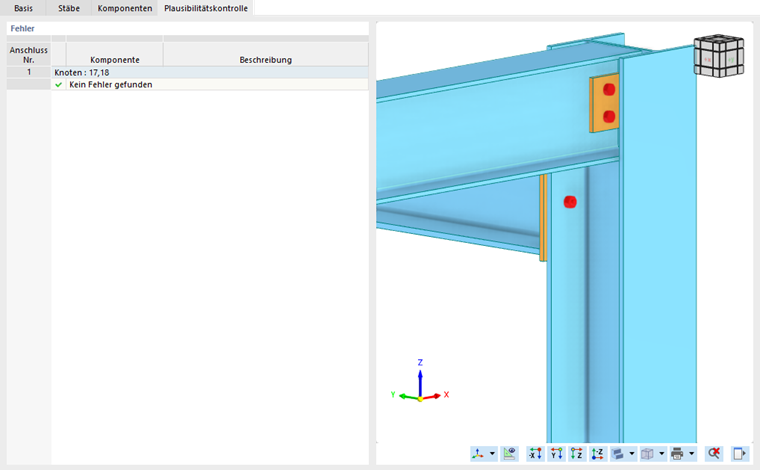Toggle the dimensions visibility icon
The height and width of the screenshot is (470, 760).
(x=509, y=454)
